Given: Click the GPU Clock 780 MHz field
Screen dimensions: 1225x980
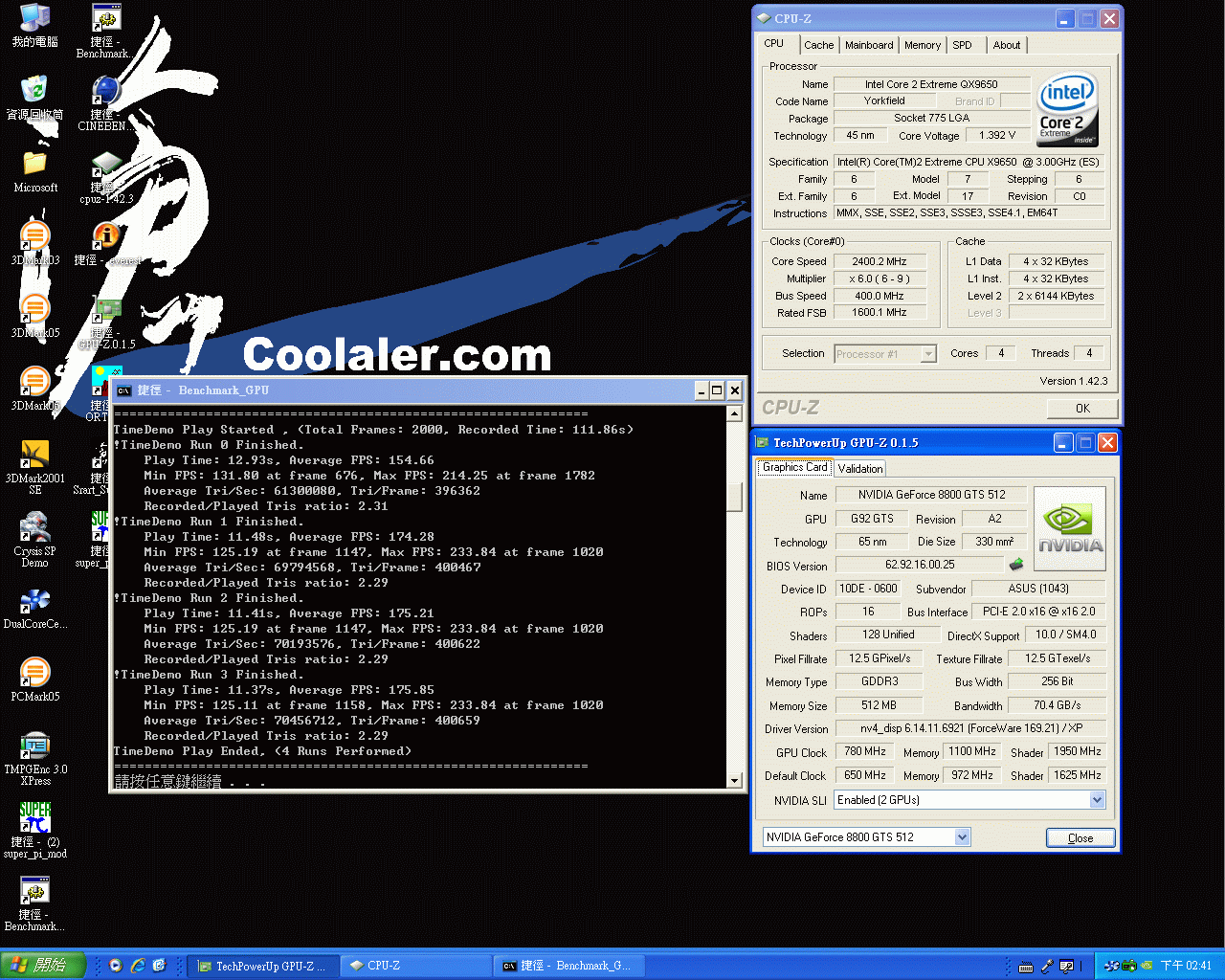Looking at the screenshot, I should (865, 752).
